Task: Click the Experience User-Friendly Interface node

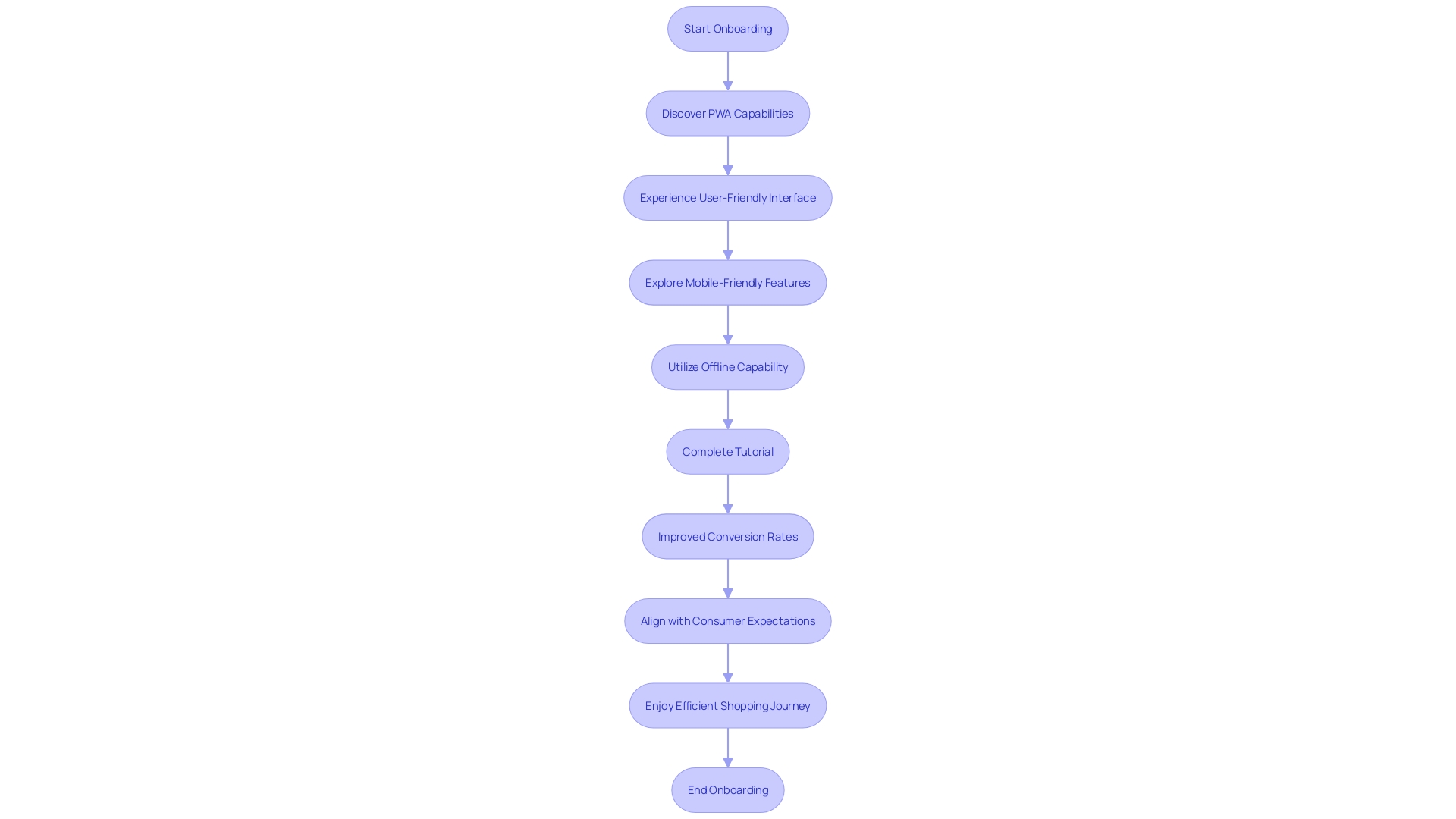Action: [x=727, y=197]
